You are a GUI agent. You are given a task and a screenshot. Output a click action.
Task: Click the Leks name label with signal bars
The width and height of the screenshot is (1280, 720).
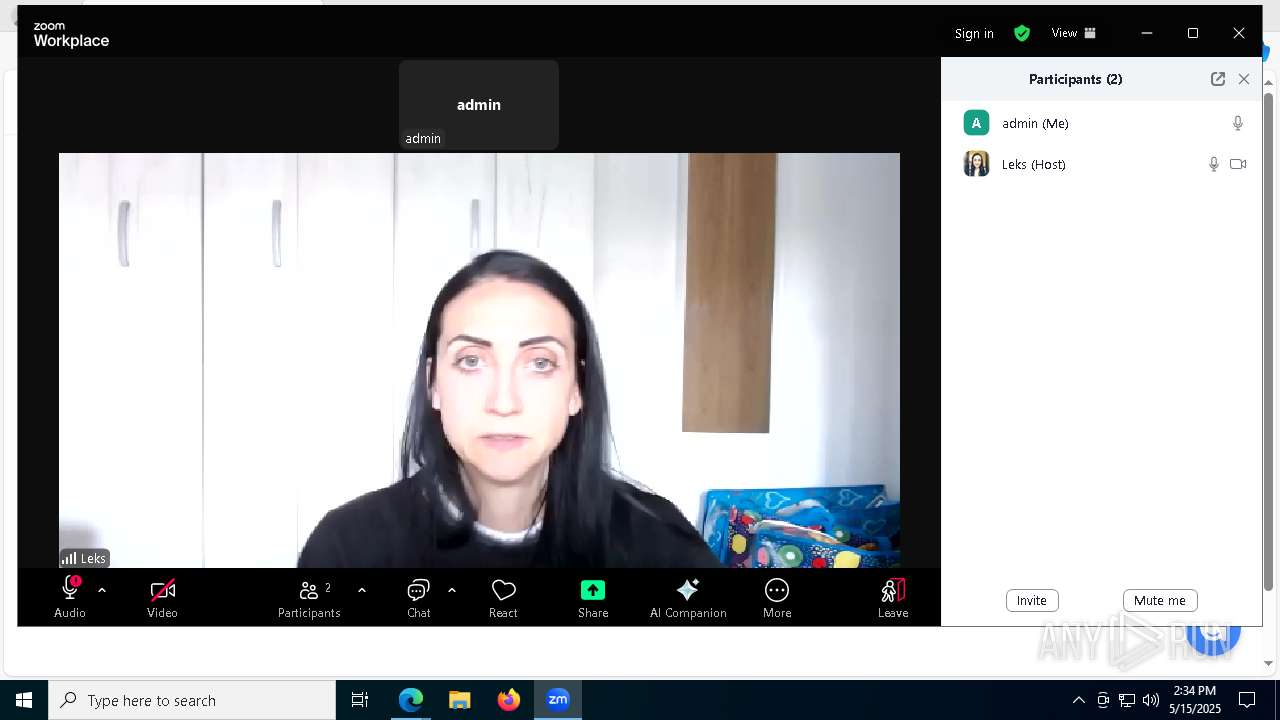(x=84, y=558)
